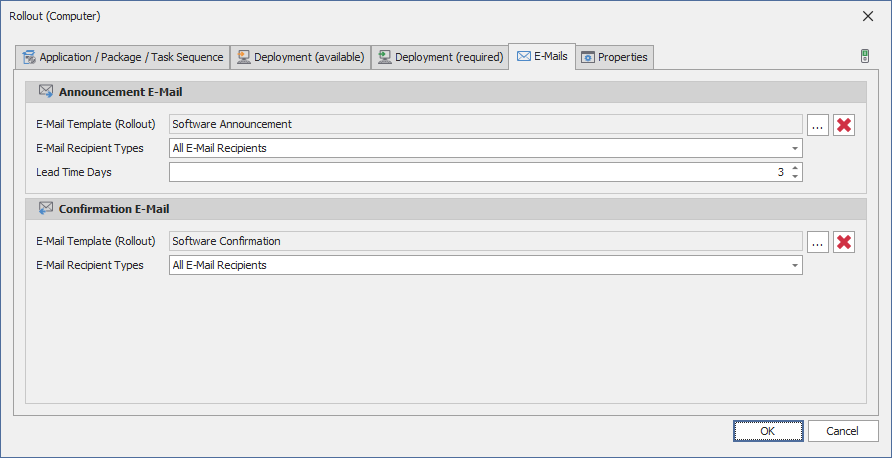Close the Rollout (Computer) window
892x458 pixels.
coord(868,16)
